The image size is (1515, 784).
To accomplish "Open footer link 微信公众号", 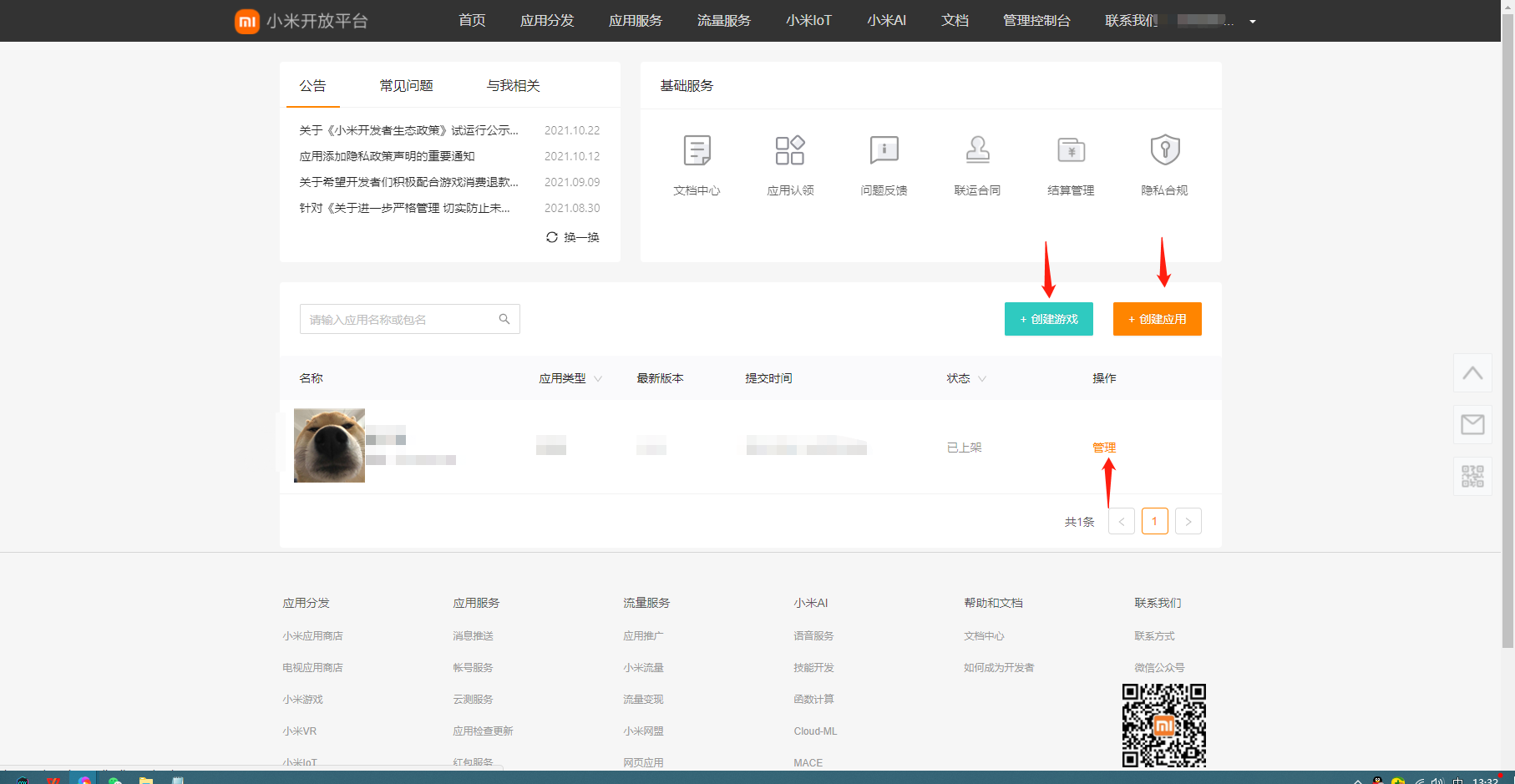I will click(1159, 668).
